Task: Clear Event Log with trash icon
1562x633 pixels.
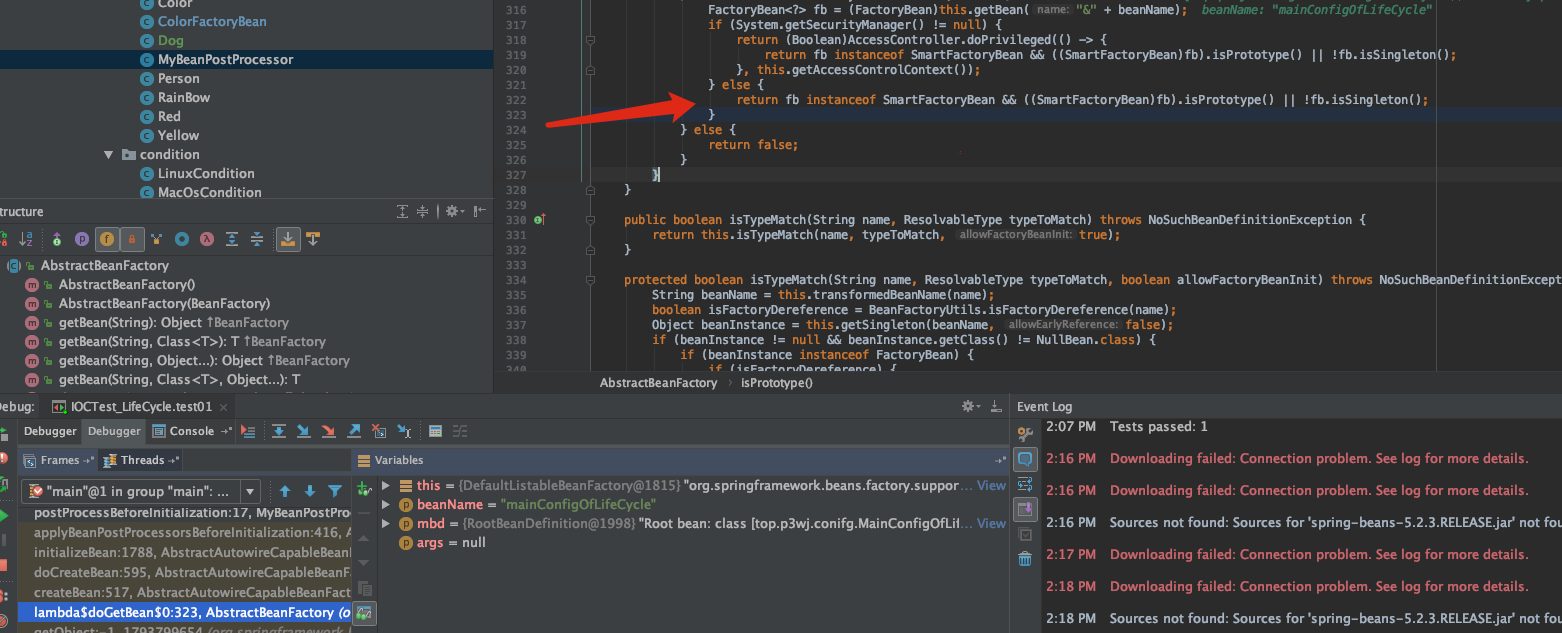Action: pyautogui.click(x=1025, y=559)
